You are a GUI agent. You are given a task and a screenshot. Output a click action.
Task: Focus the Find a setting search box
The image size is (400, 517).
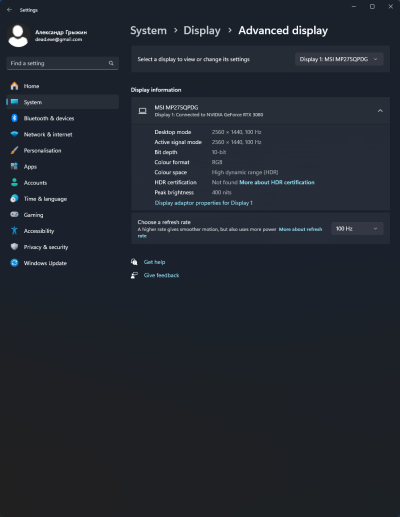tap(63, 63)
